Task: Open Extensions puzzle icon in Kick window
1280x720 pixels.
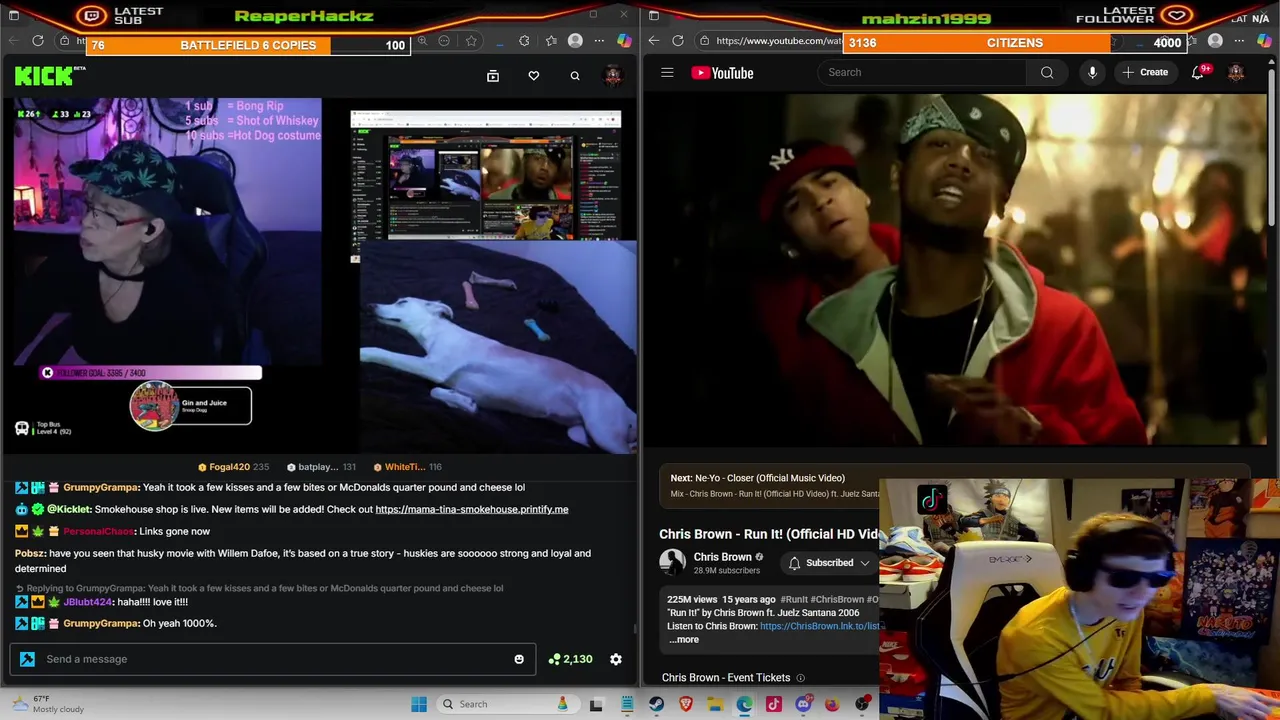Action: (524, 41)
